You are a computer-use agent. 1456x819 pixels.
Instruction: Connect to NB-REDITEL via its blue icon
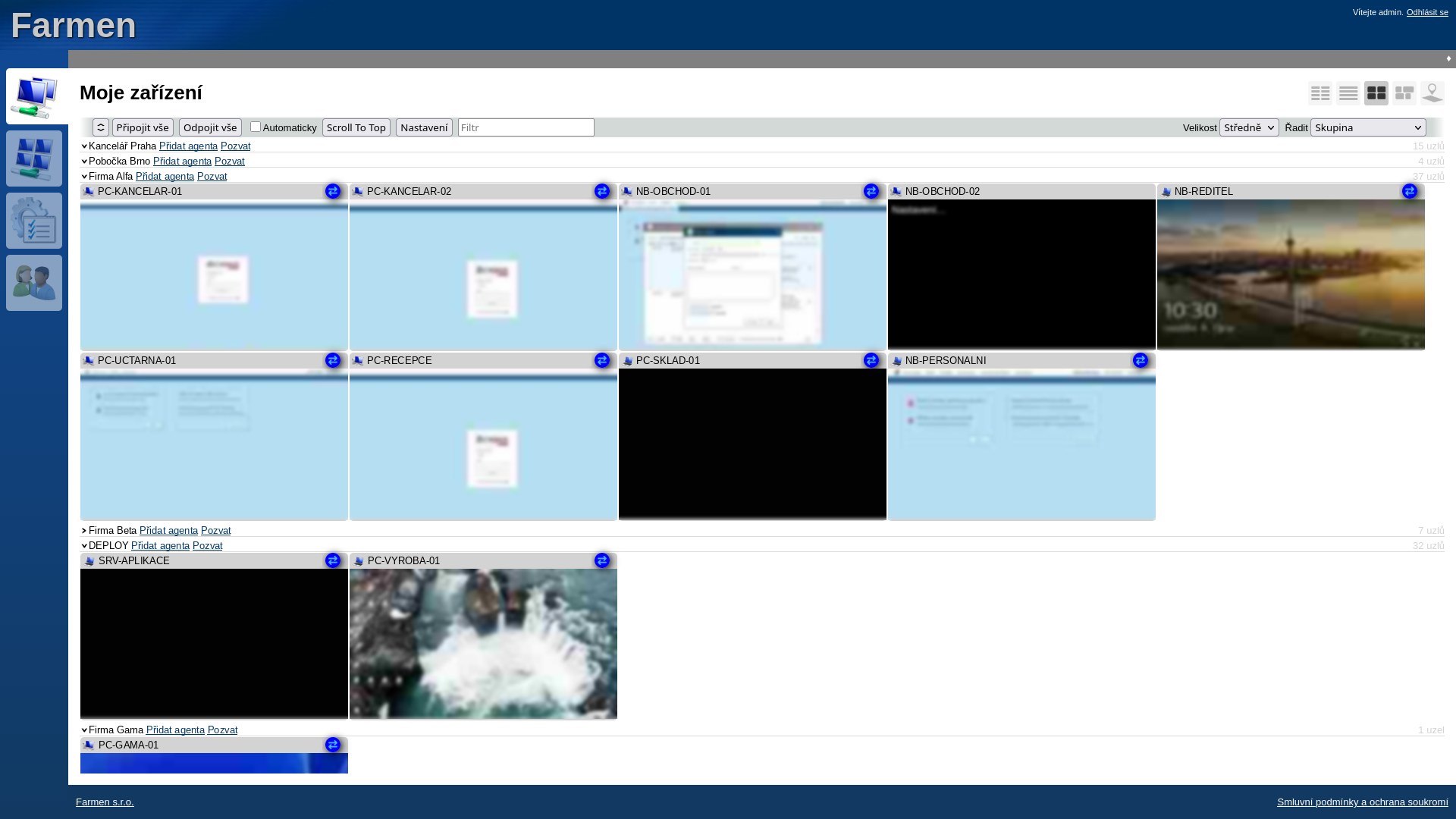[1410, 191]
